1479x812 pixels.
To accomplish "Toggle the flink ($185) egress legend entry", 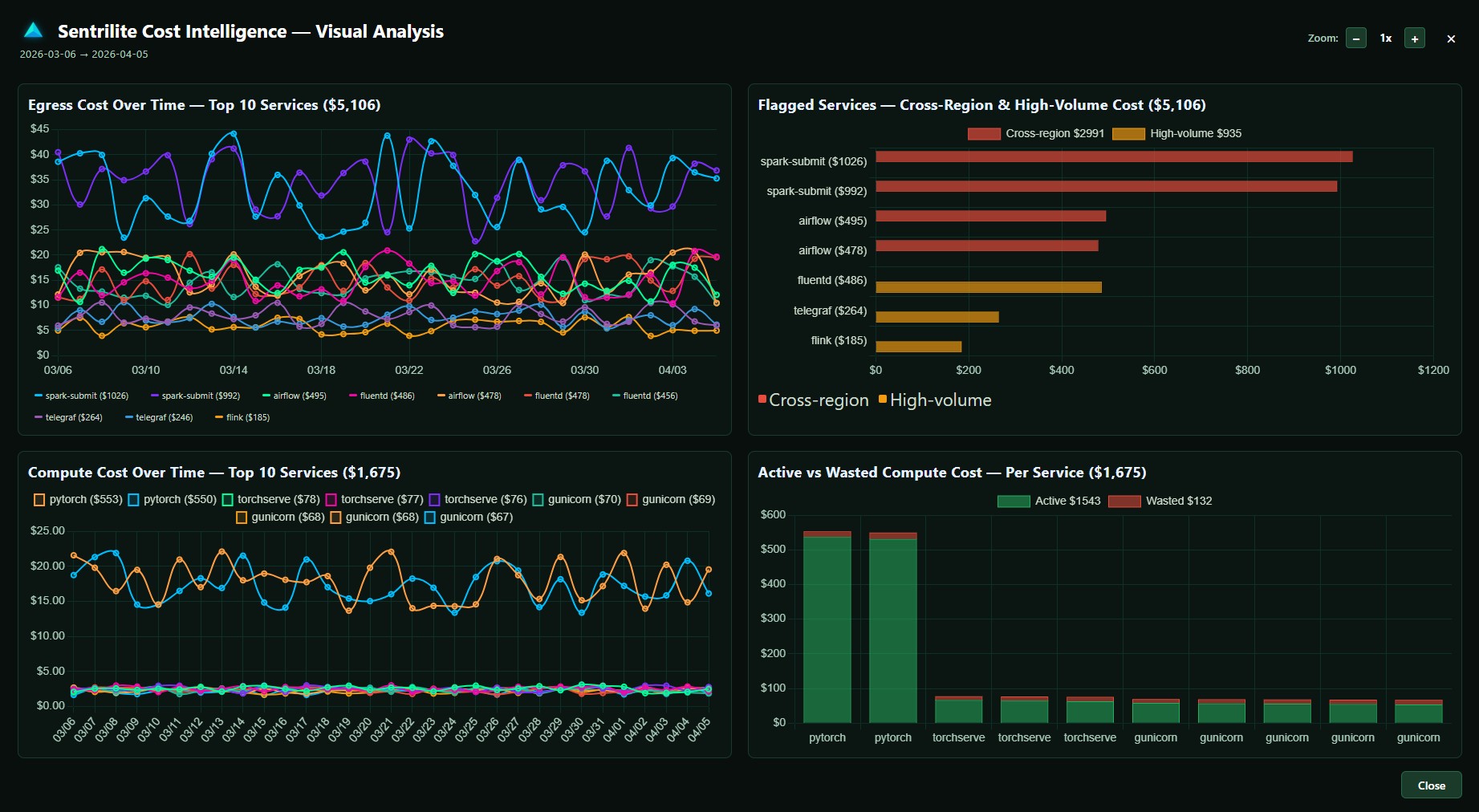I will pos(242,416).
